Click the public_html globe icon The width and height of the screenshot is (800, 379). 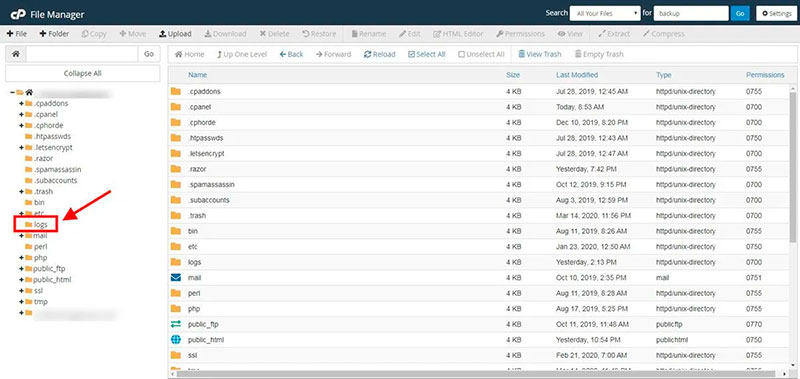pos(176,340)
